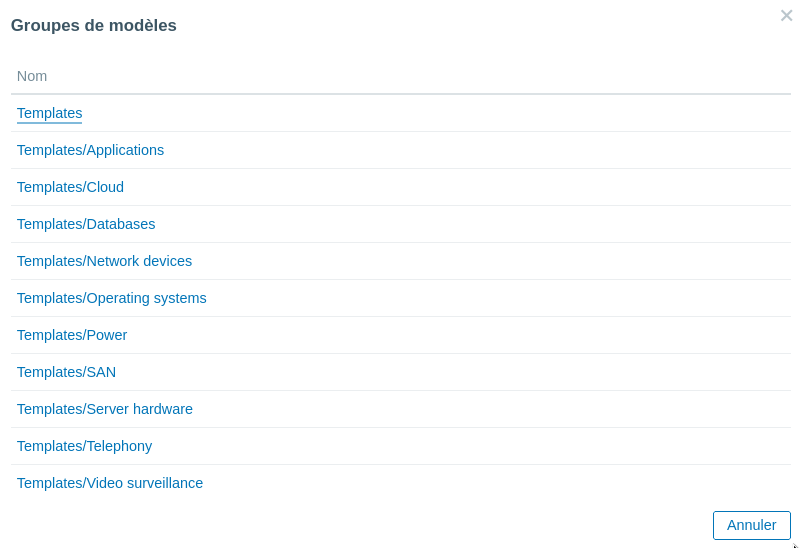Click the Nom column header
803x549 pixels.
32,76
